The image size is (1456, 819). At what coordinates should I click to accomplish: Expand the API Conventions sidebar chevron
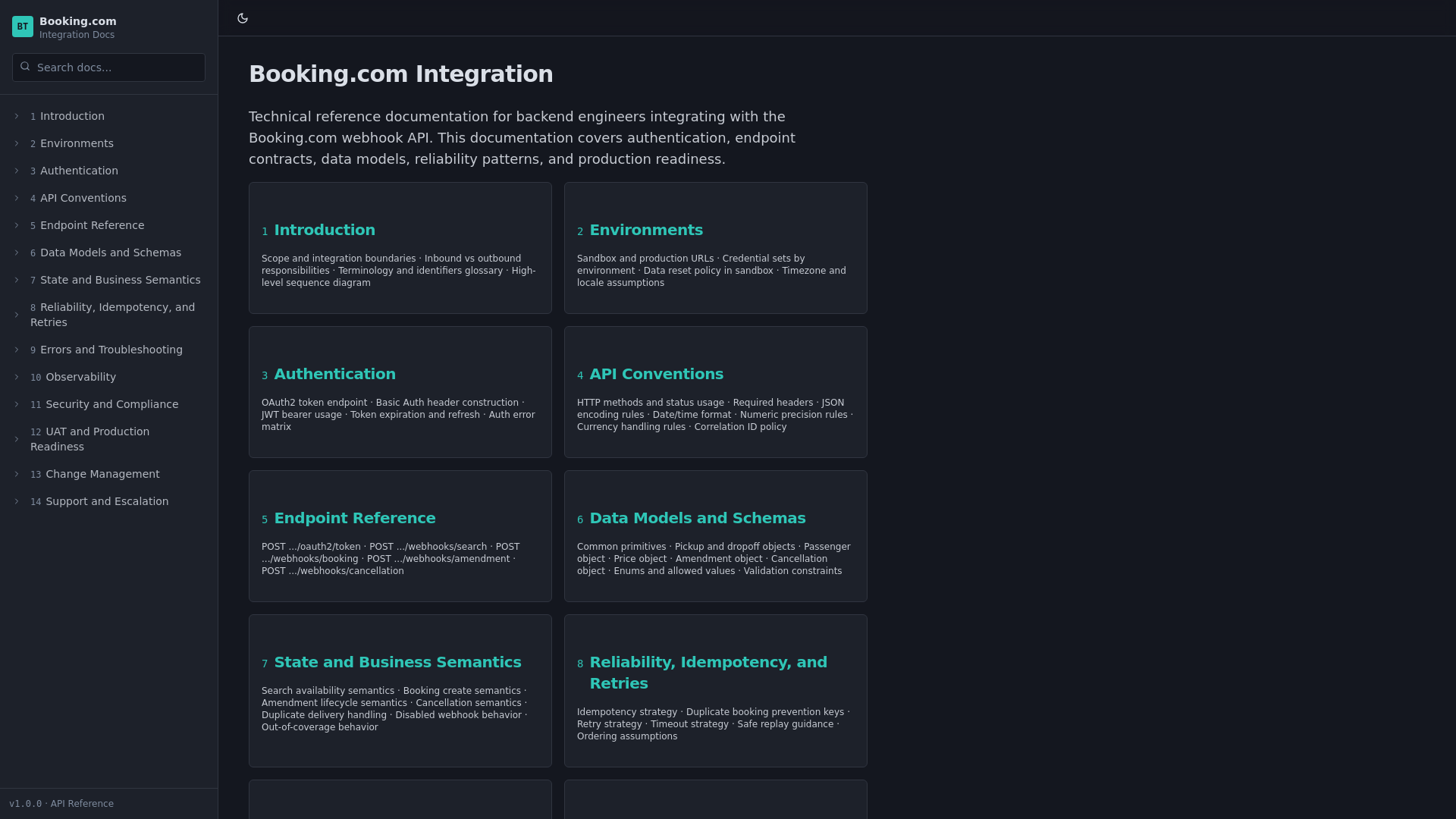(x=17, y=198)
